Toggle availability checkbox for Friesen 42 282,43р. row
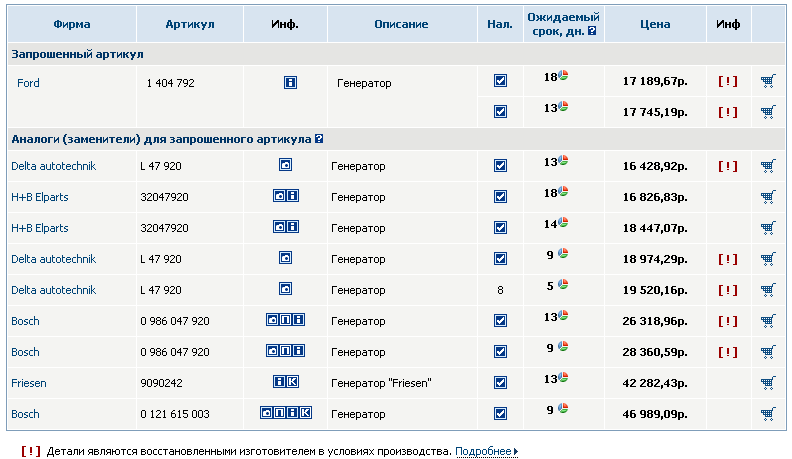Image resolution: width=792 pixels, height=459 pixels. pyautogui.click(x=500, y=383)
